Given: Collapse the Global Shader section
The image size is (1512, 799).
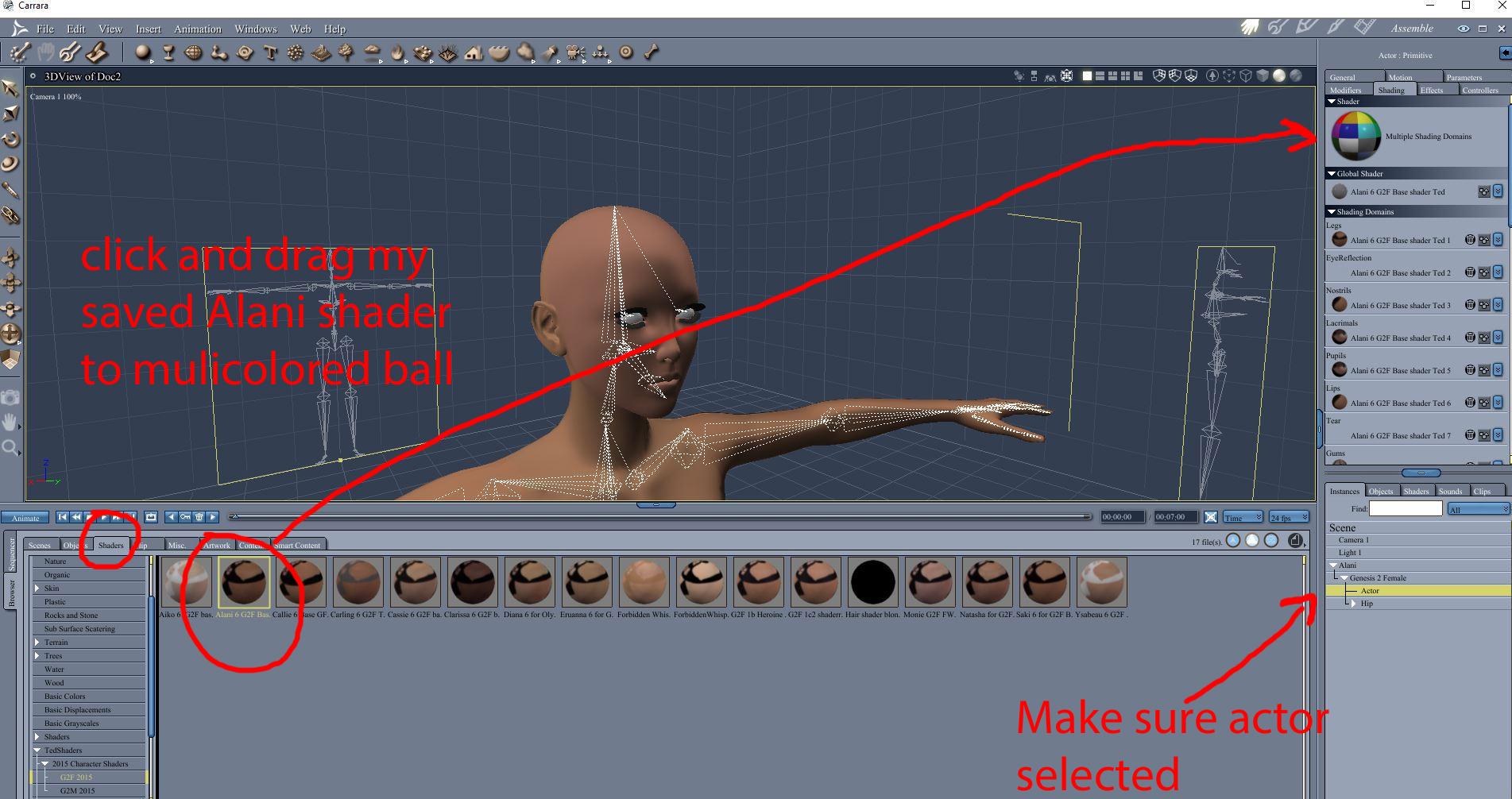Looking at the screenshot, I should click(1332, 173).
